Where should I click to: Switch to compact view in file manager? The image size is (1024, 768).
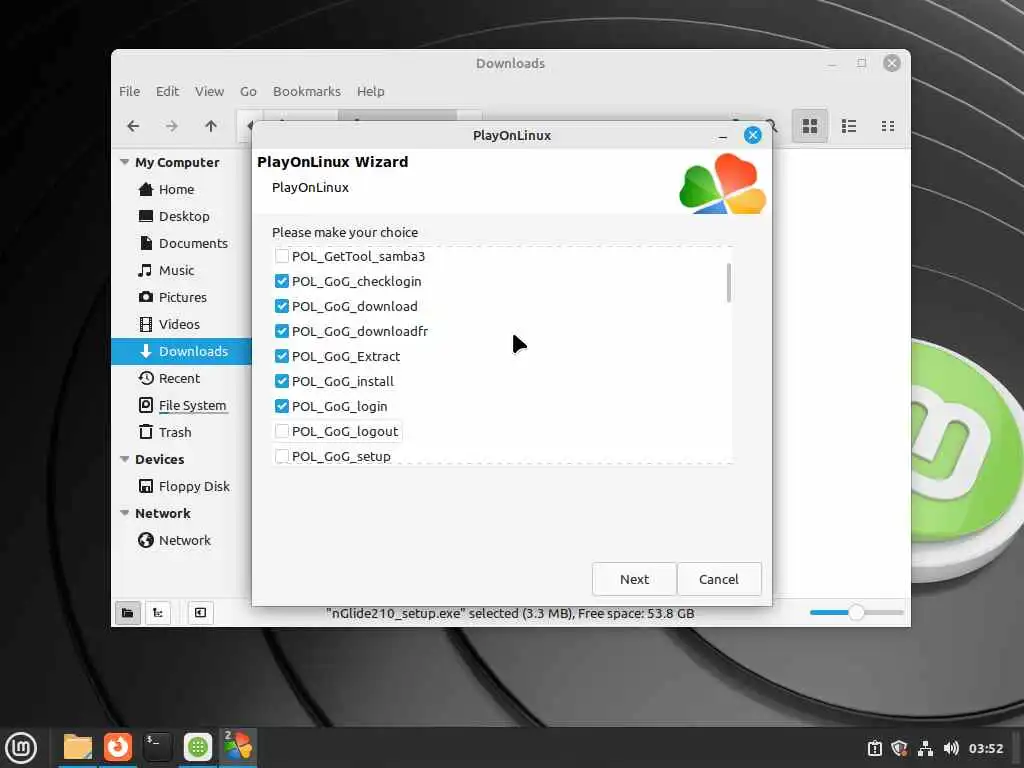888,126
